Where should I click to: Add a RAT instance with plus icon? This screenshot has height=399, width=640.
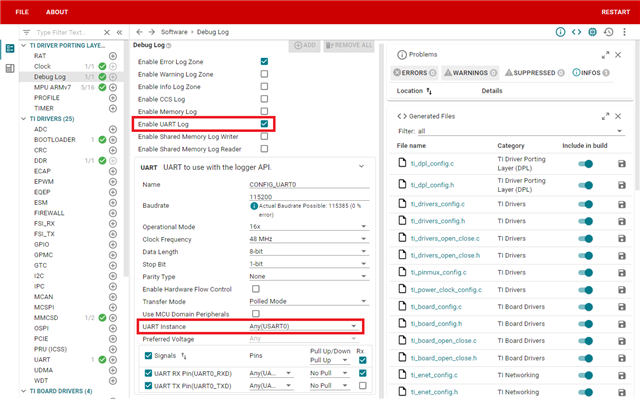113,56
